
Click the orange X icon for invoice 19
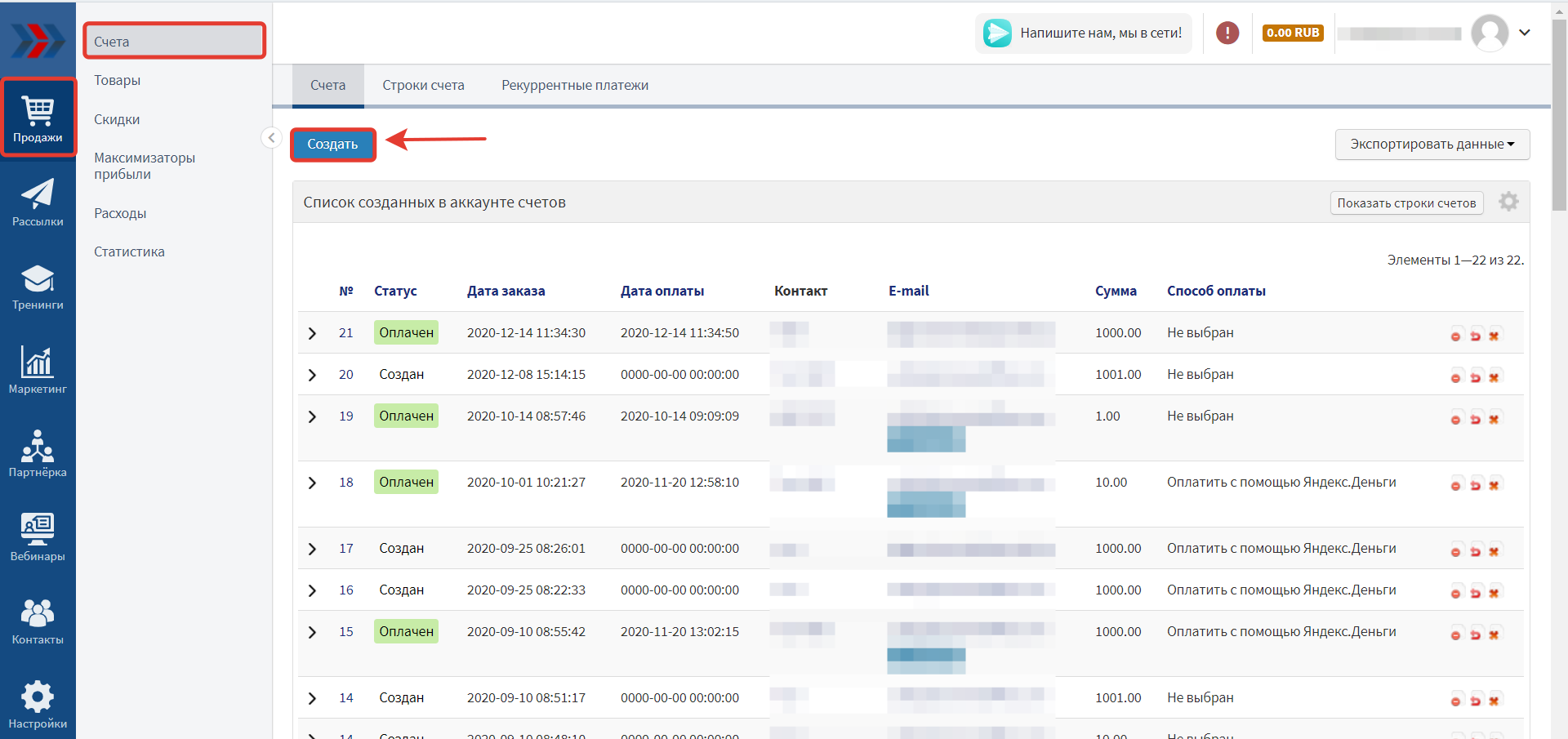pos(1494,419)
